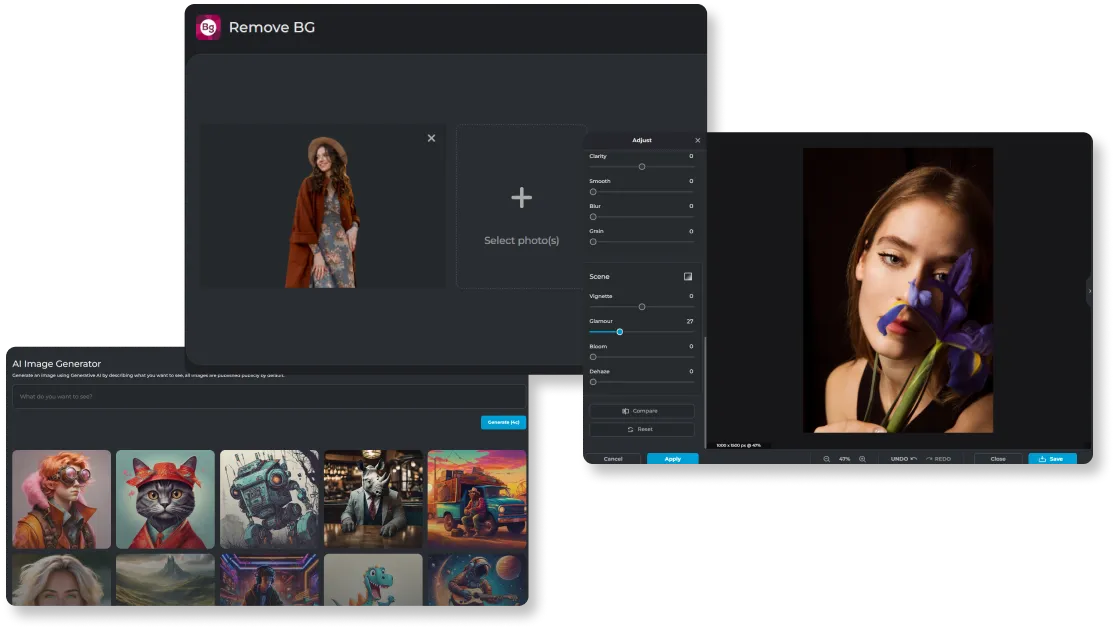Click the portrait photo on the canvas
Screen dimensions: 1115x630
[897, 290]
